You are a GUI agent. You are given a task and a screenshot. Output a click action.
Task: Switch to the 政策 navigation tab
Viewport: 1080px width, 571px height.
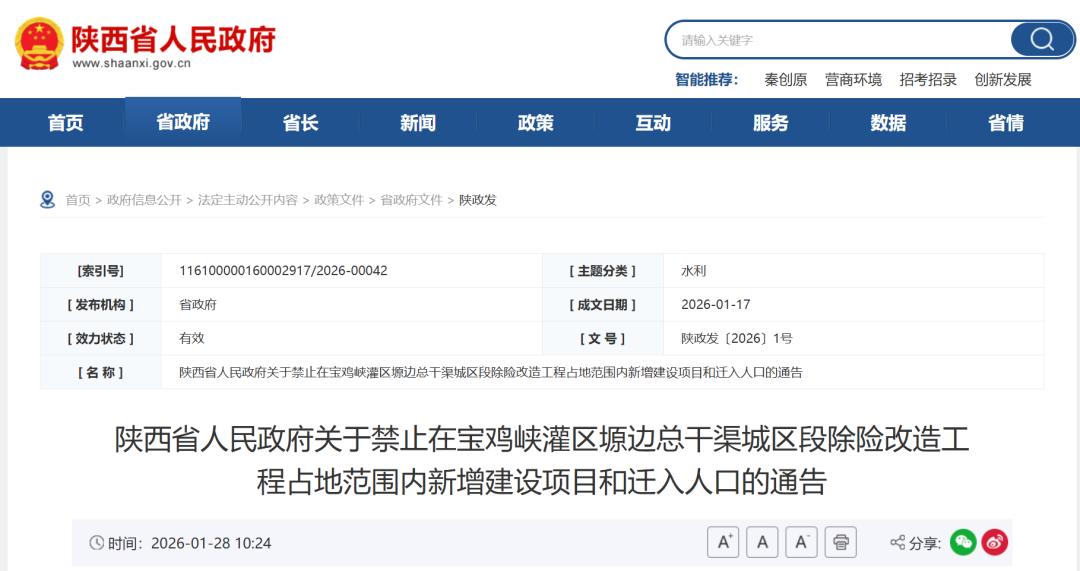536,123
